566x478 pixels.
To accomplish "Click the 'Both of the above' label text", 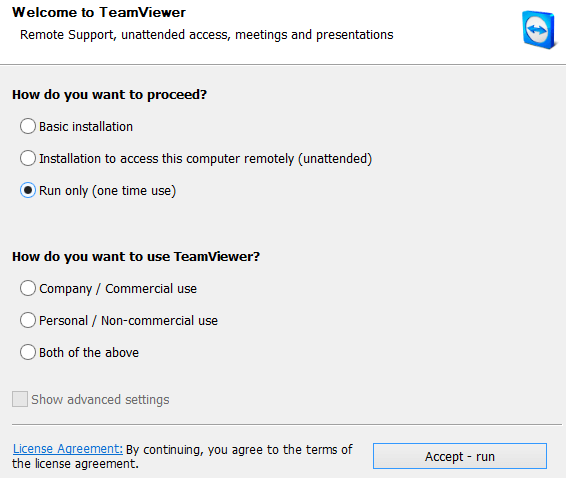I will click(x=89, y=352).
